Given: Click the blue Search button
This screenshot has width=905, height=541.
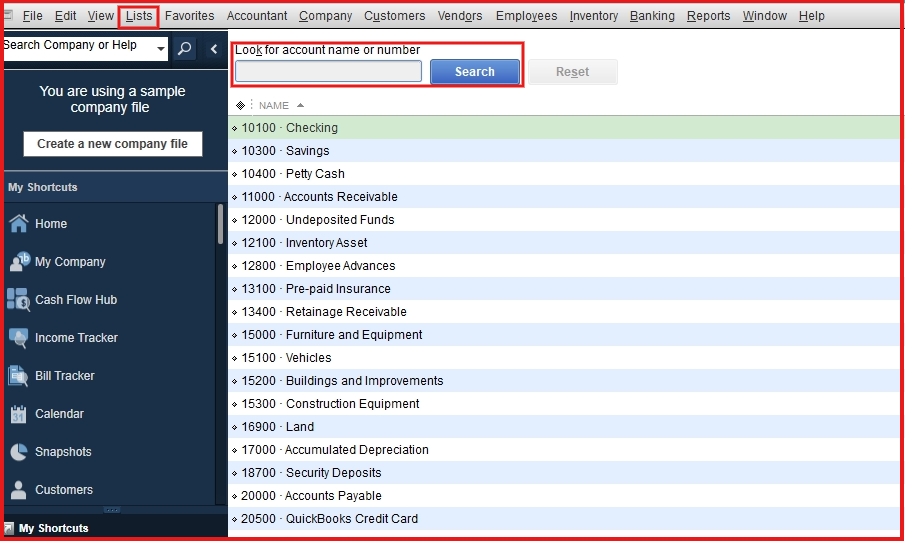Looking at the screenshot, I should click(474, 72).
